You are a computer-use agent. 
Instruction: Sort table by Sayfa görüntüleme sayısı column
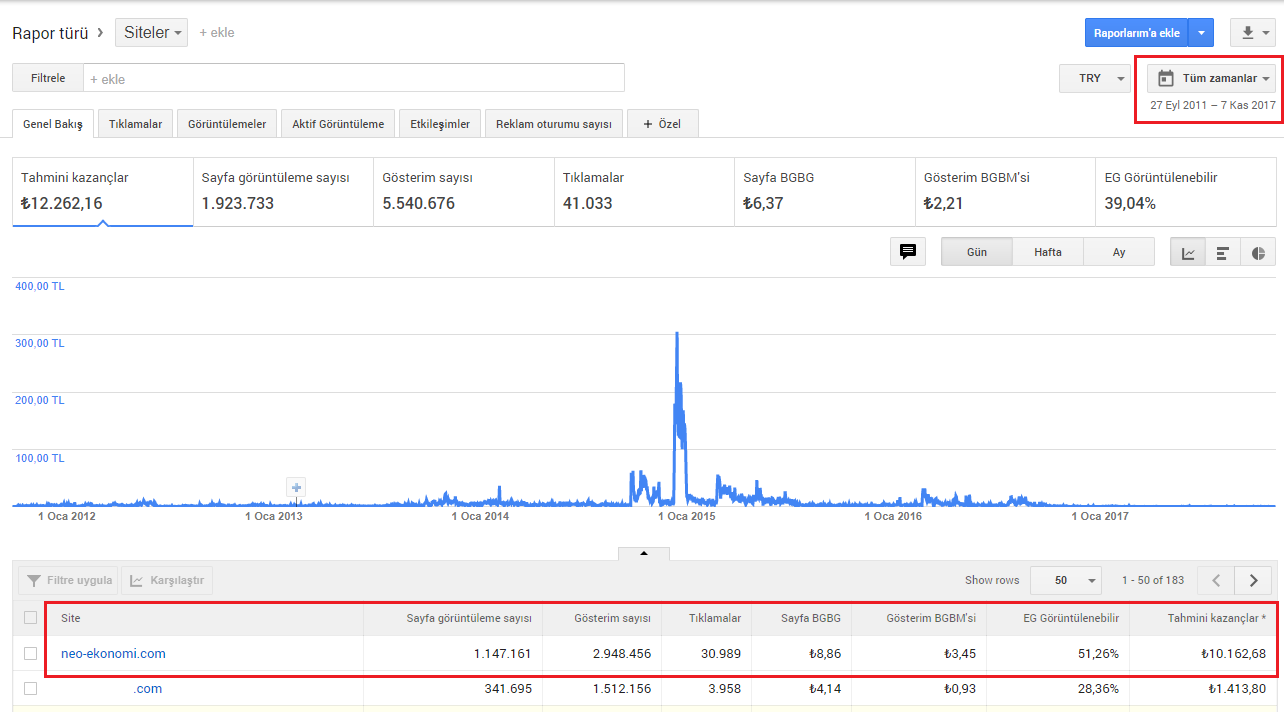coord(468,618)
